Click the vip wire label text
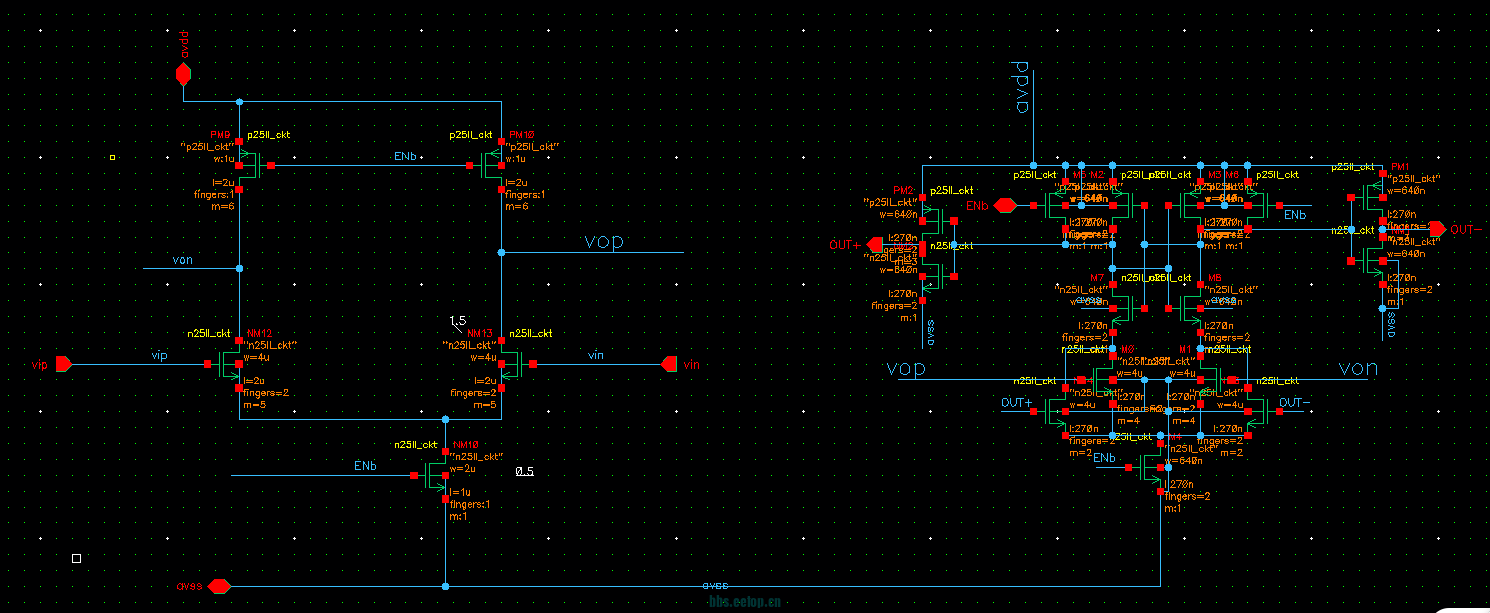This screenshot has height=613, width=1490. point(159,355)
